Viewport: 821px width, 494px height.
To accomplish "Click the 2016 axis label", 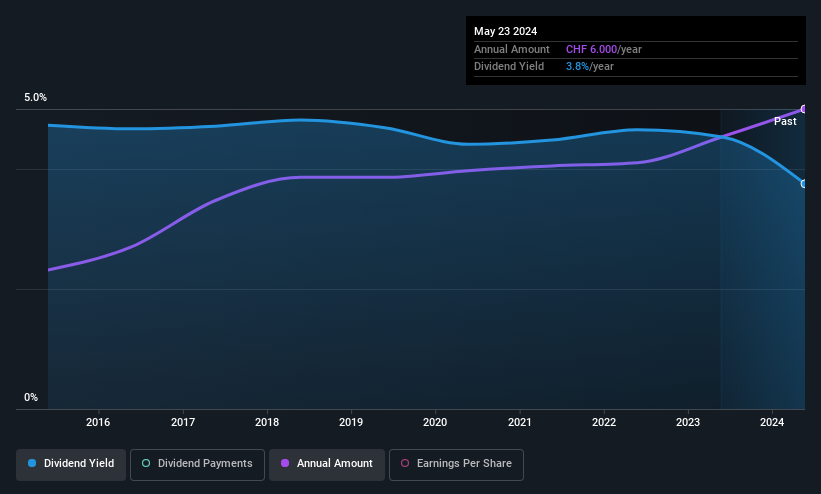I will pos(98,422).
